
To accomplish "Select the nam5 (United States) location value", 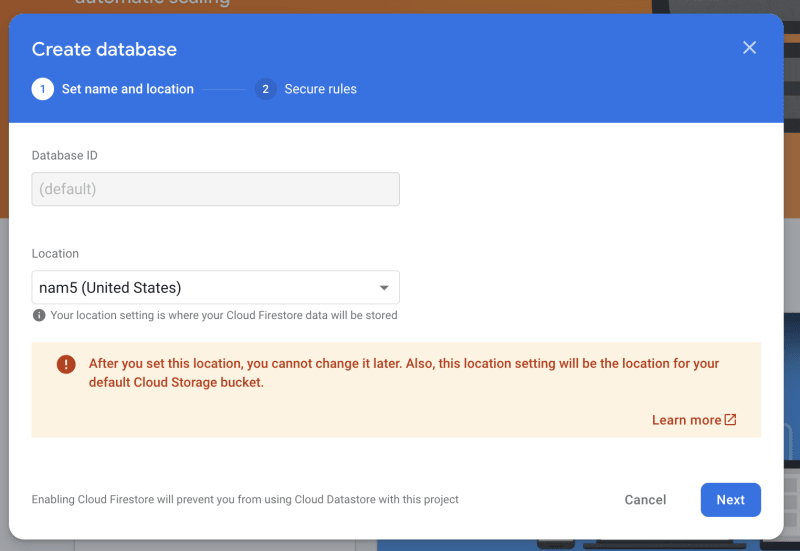I will click(110, 288).
